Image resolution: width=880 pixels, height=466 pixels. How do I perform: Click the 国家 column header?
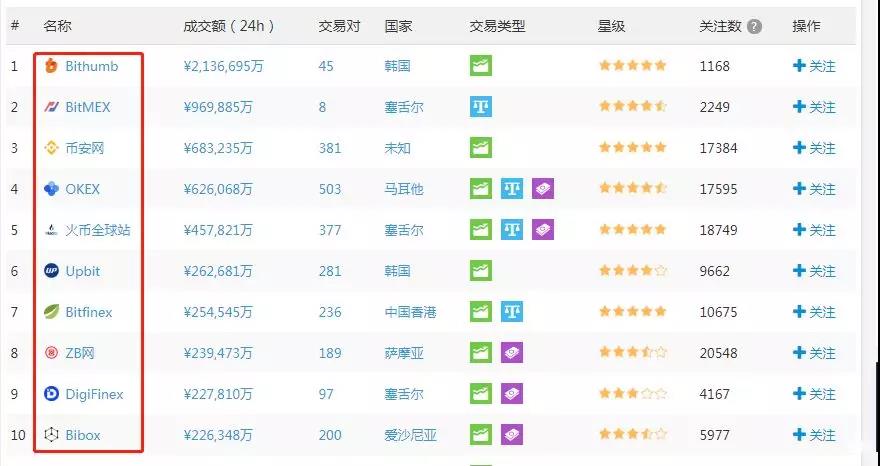pos(398,26)
